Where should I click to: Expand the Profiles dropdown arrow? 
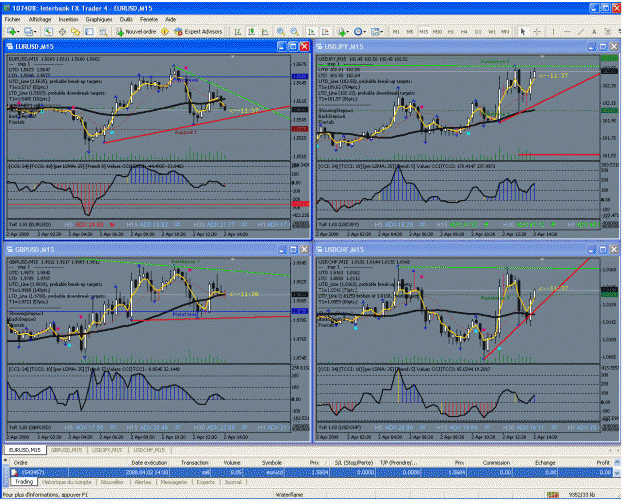[x=35, y=32]
